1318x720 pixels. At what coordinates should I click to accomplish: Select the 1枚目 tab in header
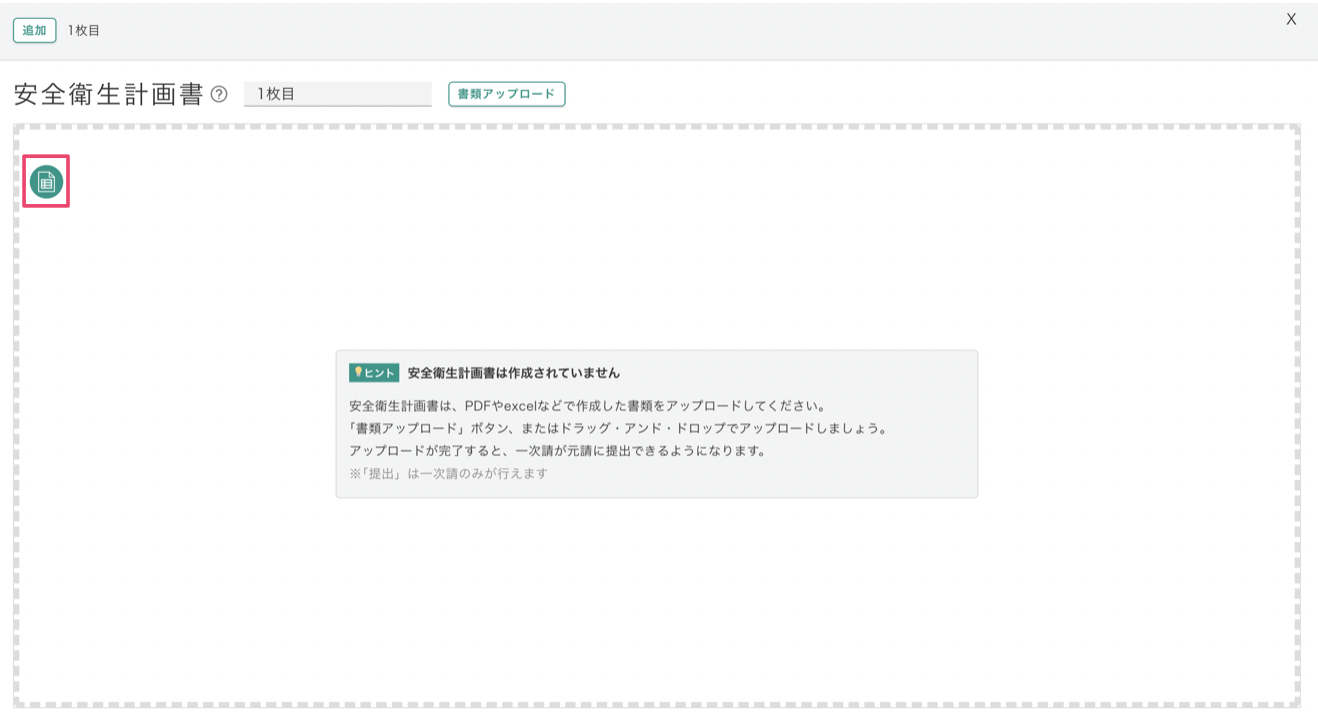tap(84, 30)
